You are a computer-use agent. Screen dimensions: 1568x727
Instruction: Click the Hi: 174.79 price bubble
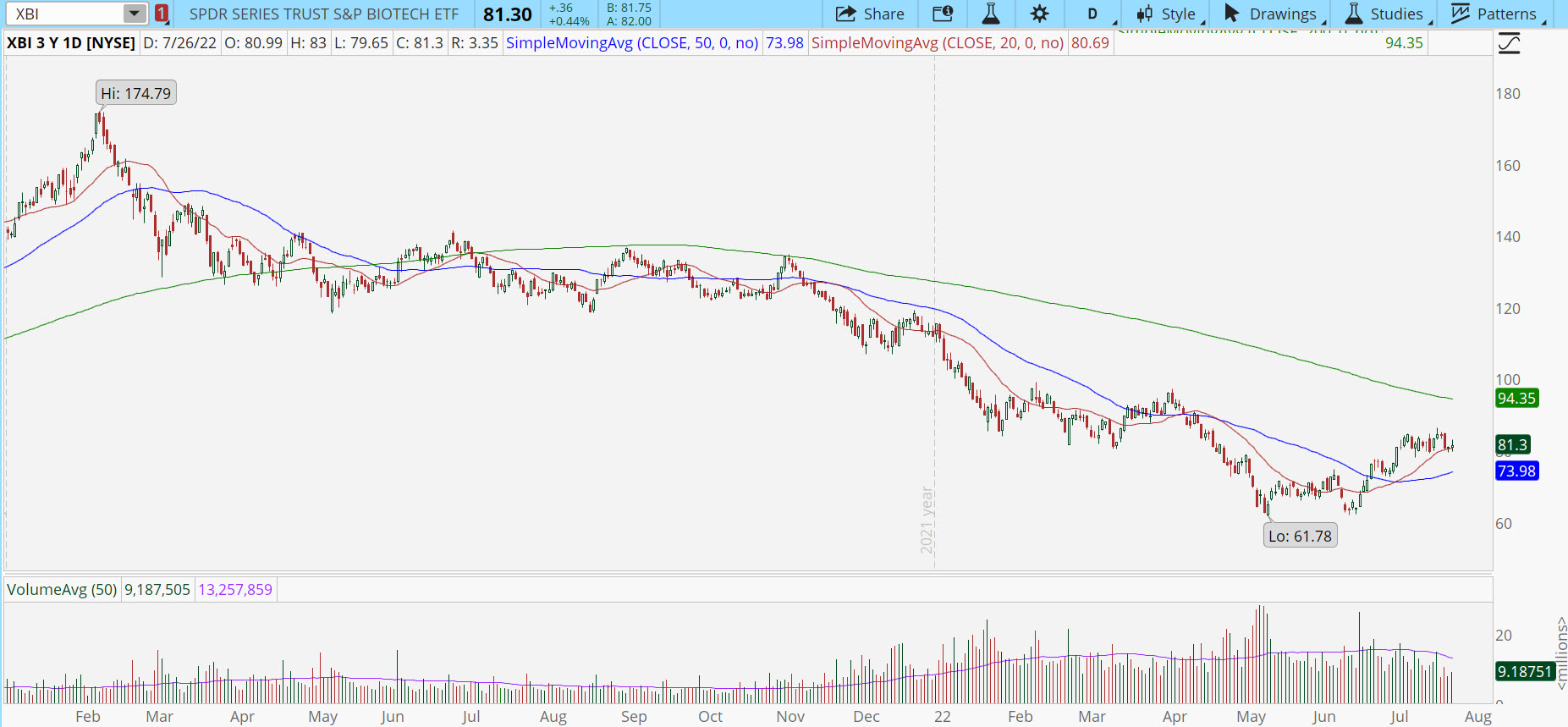tap(136, 93)
